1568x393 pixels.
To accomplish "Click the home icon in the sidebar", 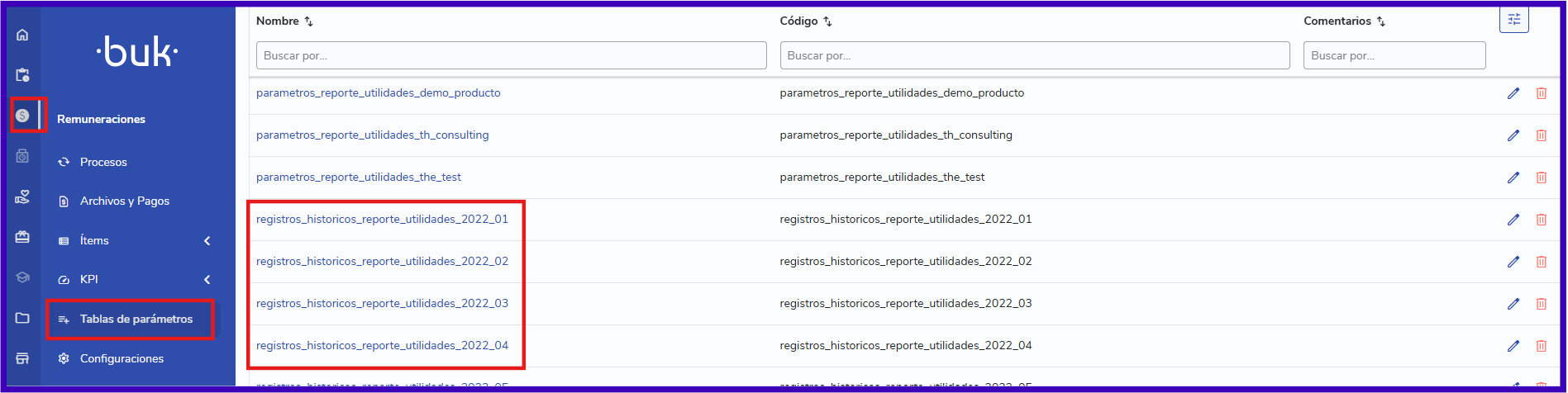I will coord(22,35).
